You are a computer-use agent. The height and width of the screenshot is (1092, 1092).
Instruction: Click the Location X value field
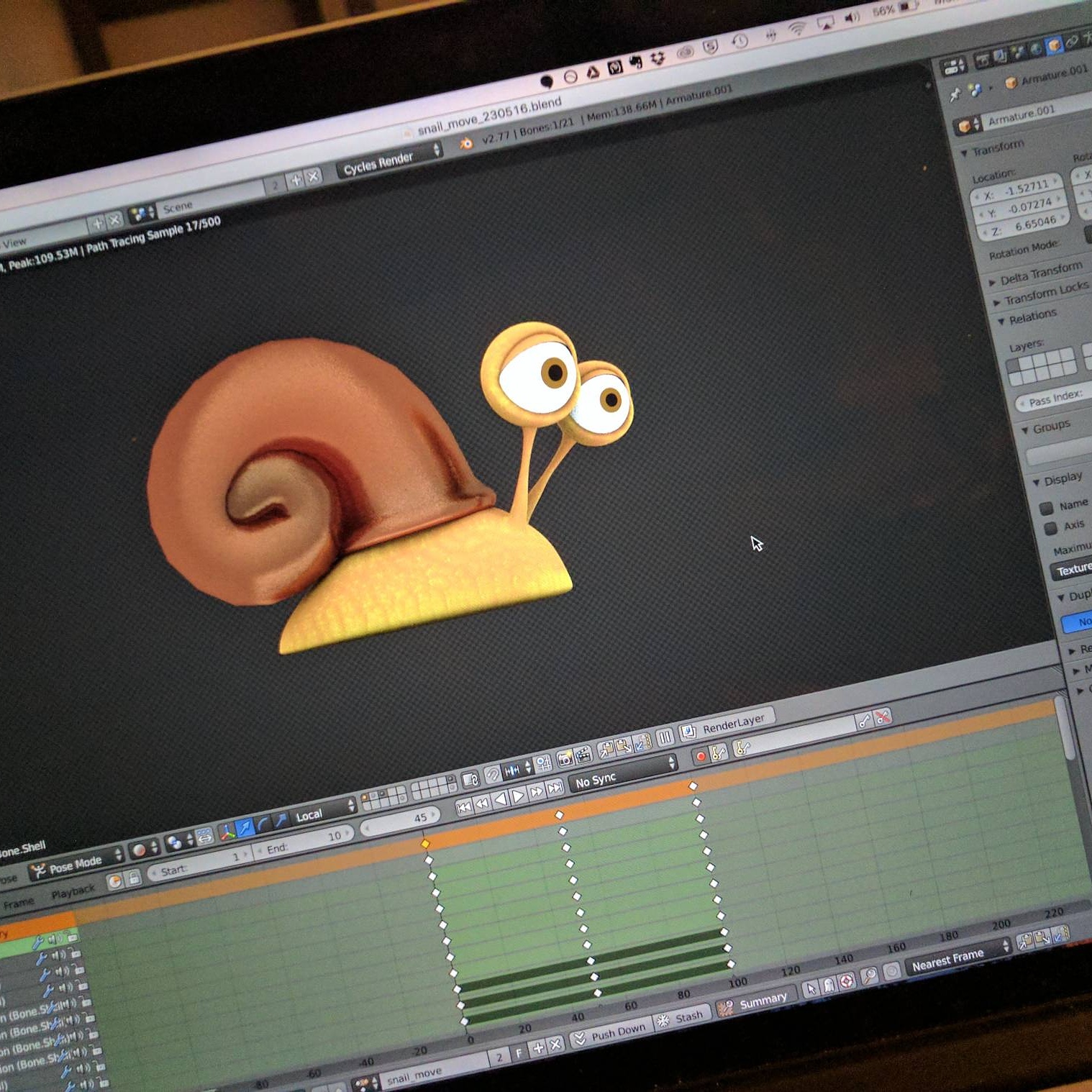pyautogui.click(x=1017, y=191)
